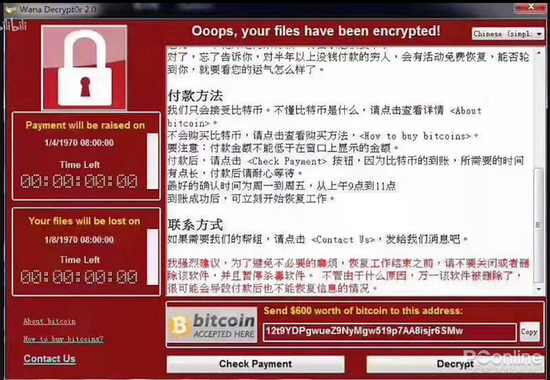Click the large padlock image
The width and height of the screenshot is (550, 380).
84,67
